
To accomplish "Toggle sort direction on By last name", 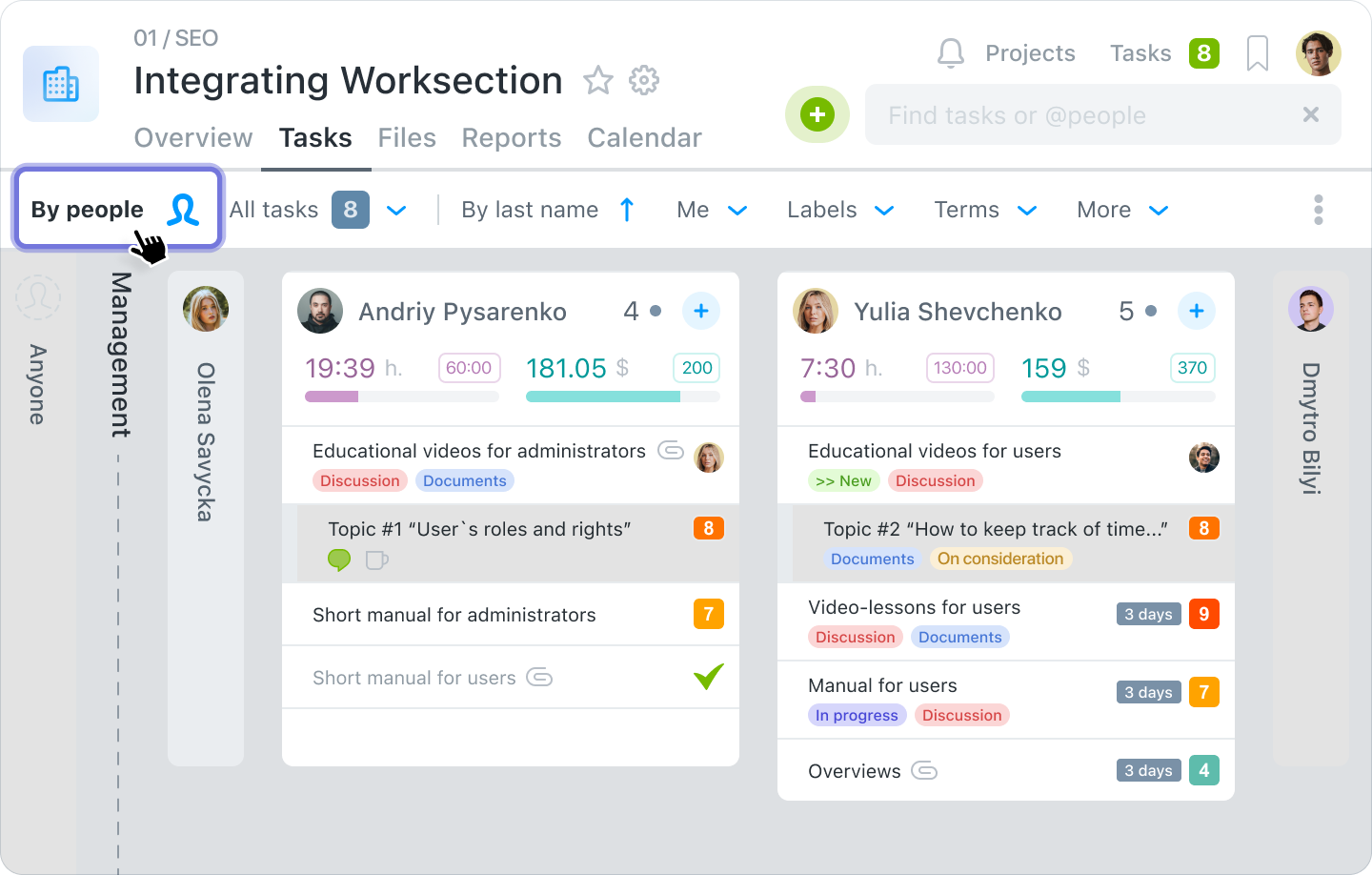I will 627,209.
